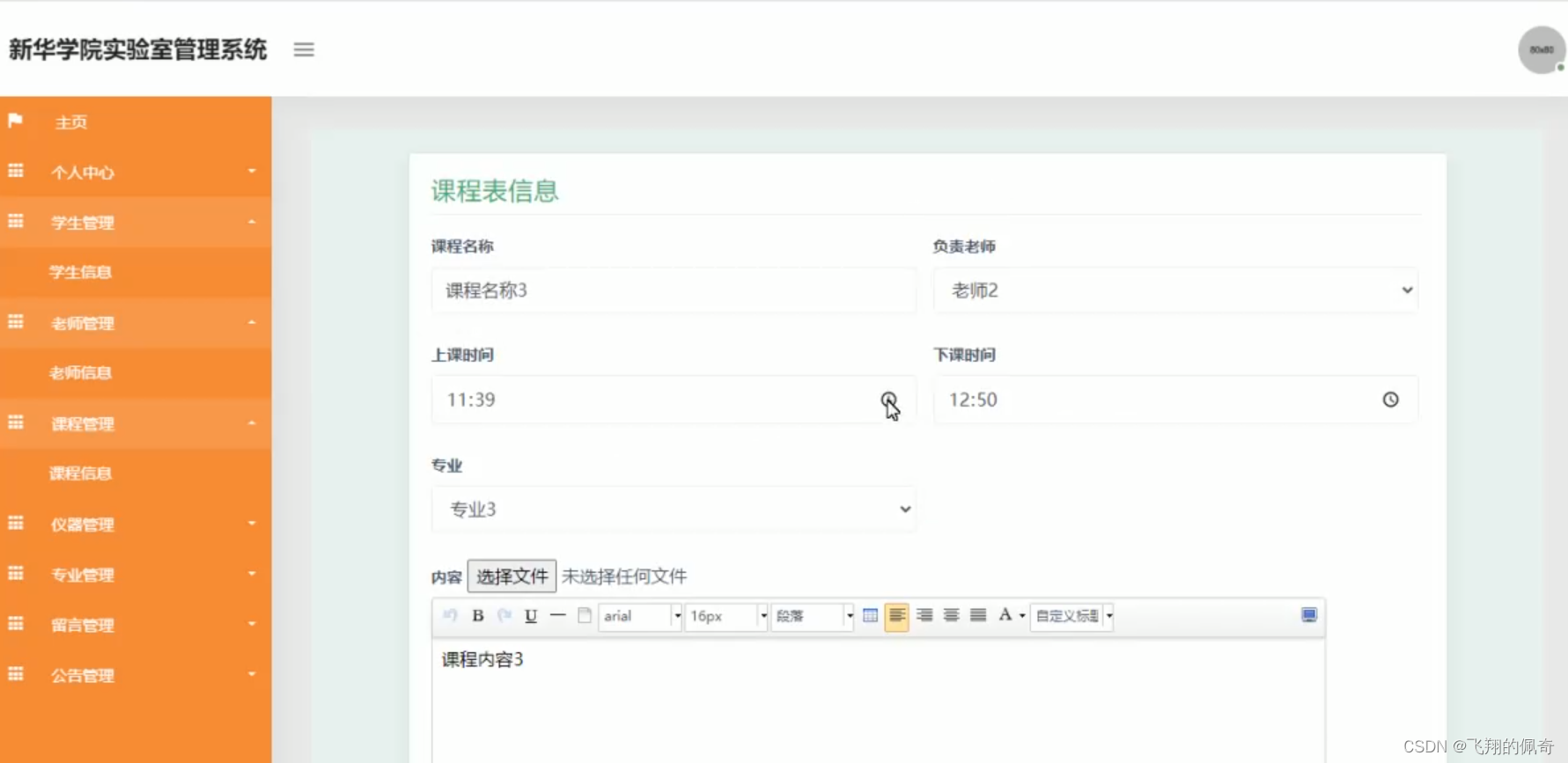
Task: Focus the 下课时间 time field
Action: click(x=1175, y=400)
